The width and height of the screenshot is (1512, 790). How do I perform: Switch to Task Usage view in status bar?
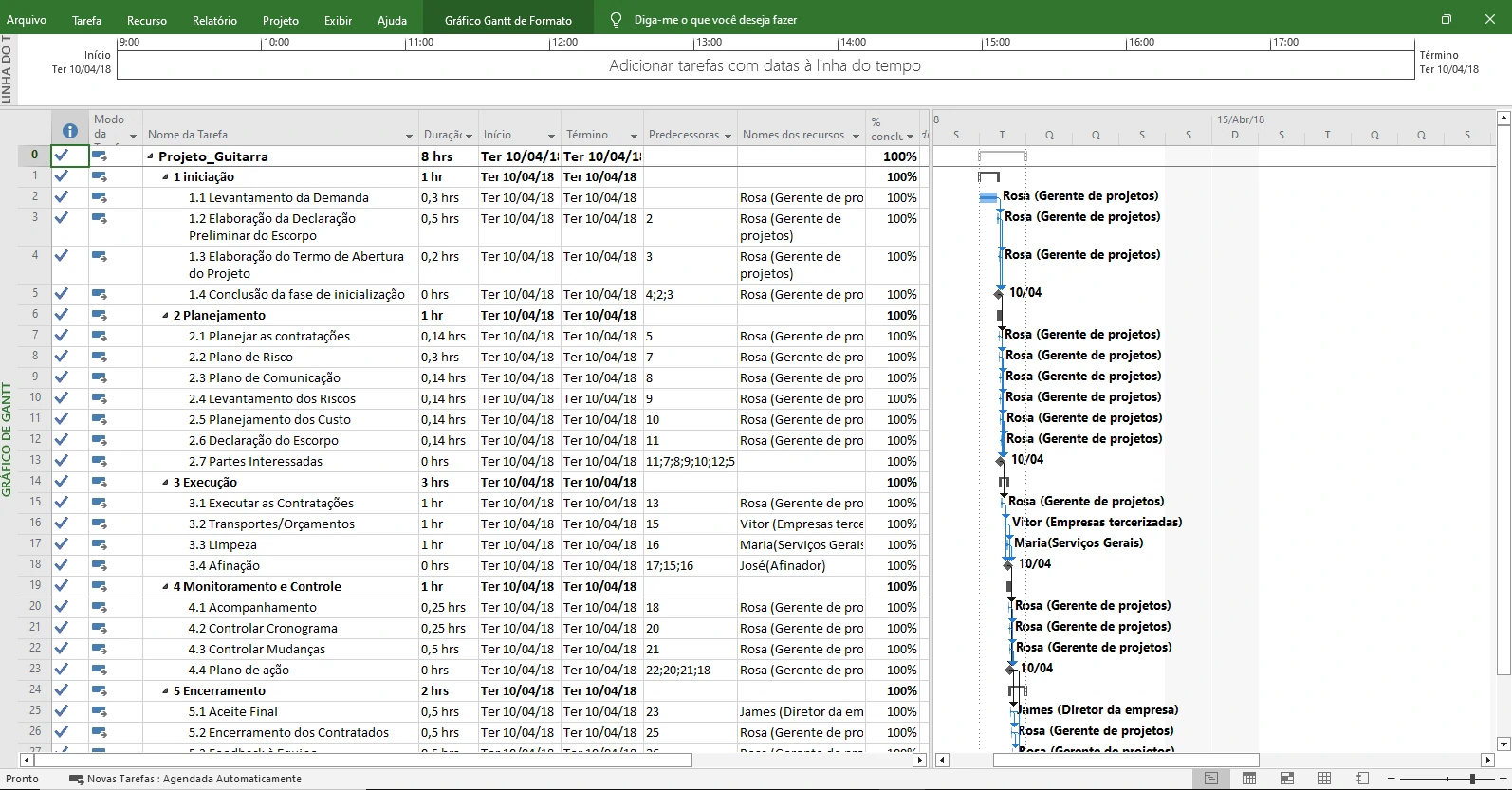coord(1249,779)
